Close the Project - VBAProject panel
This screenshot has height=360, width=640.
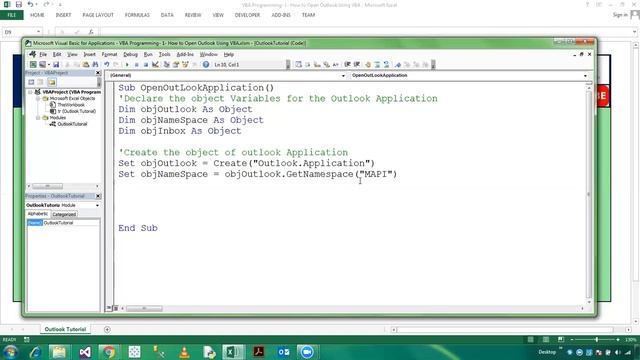98,73
